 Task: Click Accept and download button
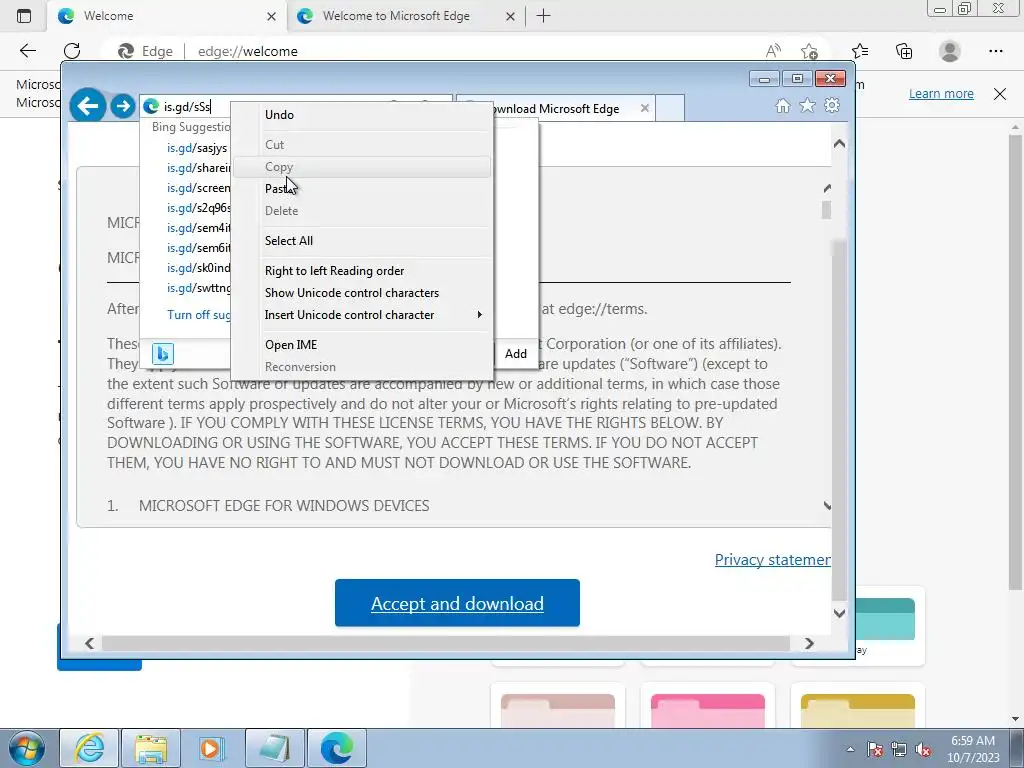457,603
